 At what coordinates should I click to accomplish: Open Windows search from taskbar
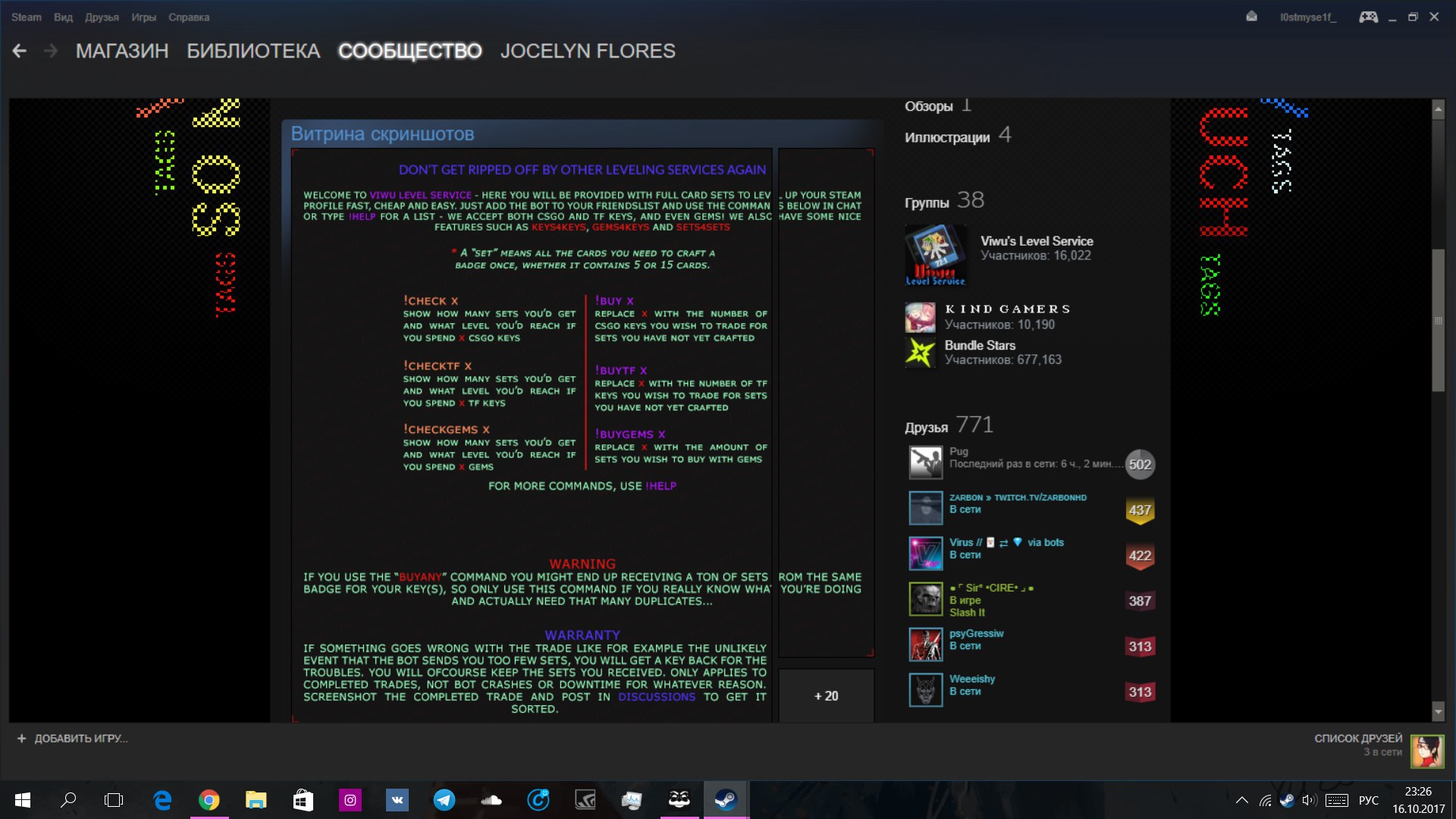coord(68,800)
